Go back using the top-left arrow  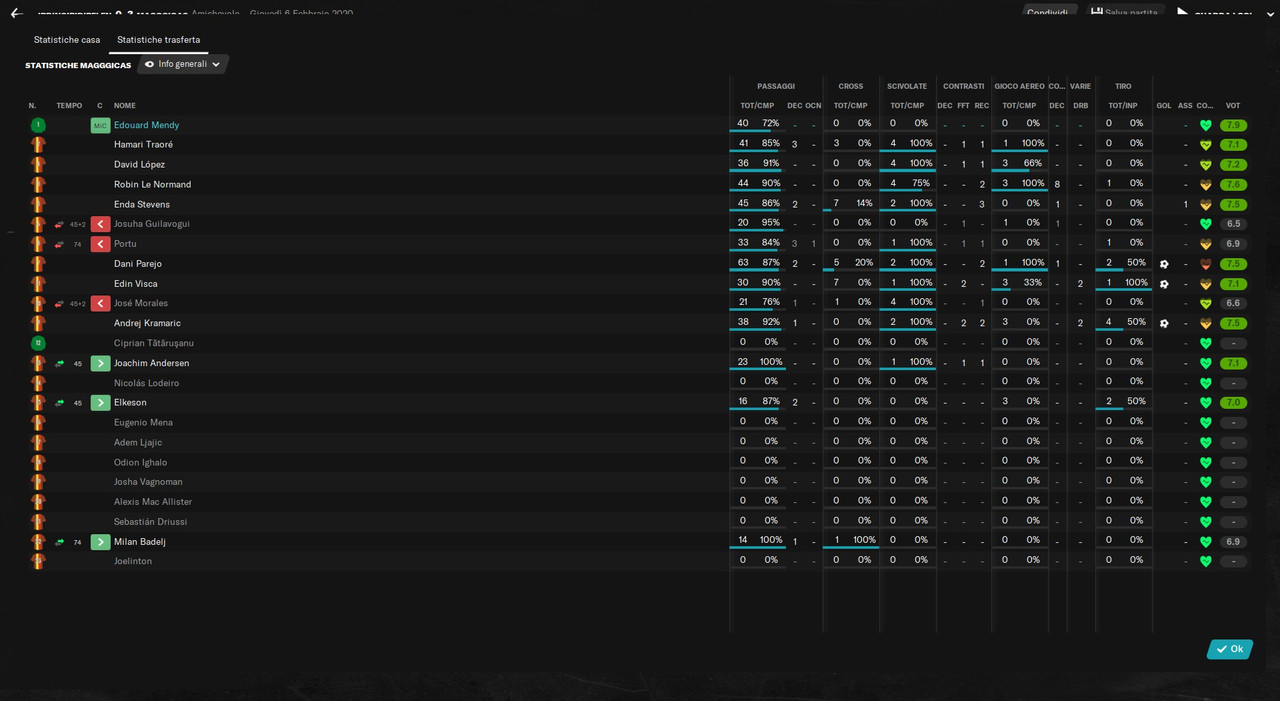tap(16, 14)
